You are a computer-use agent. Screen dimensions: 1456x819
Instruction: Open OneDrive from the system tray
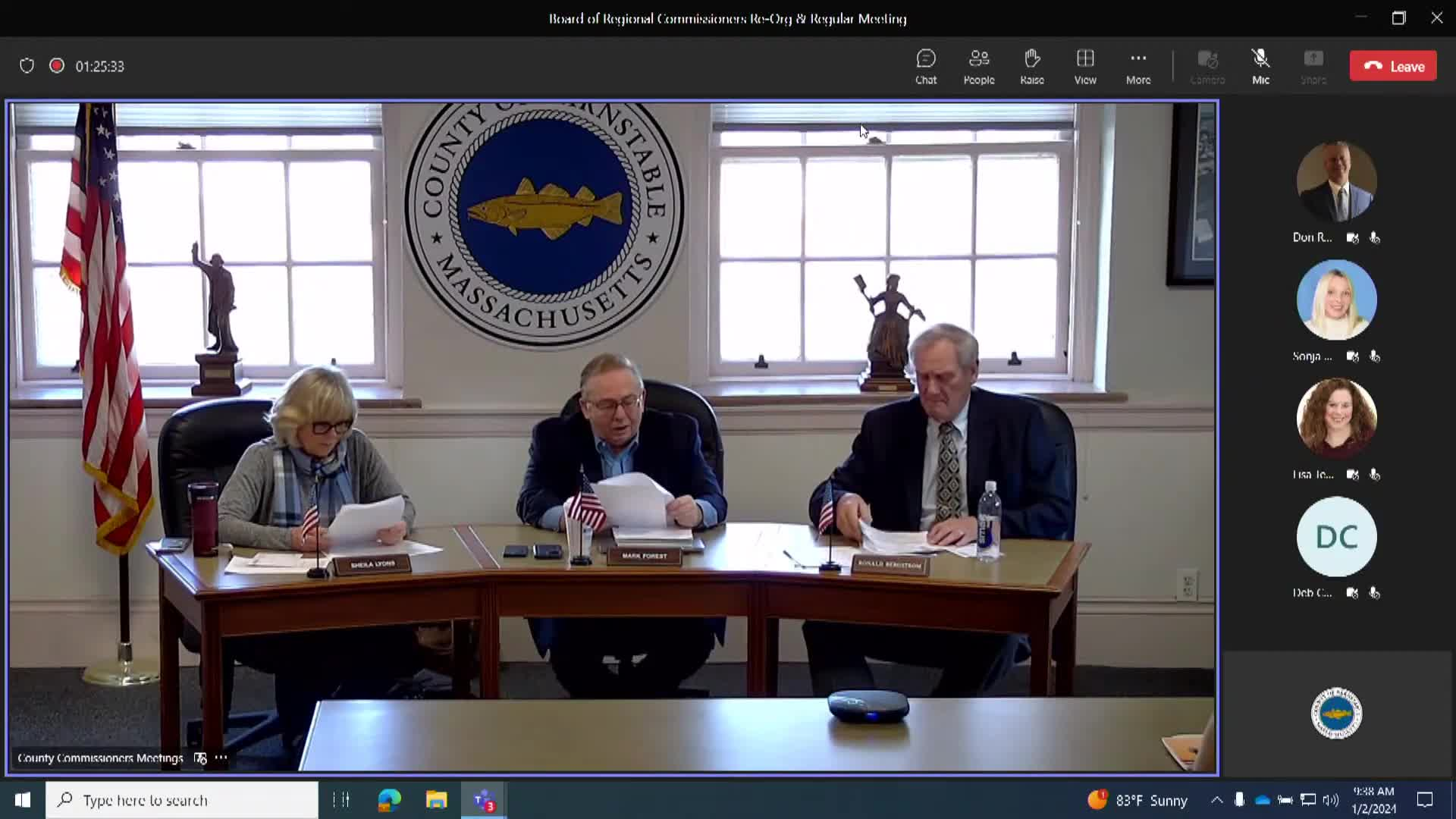(1261, 800)
